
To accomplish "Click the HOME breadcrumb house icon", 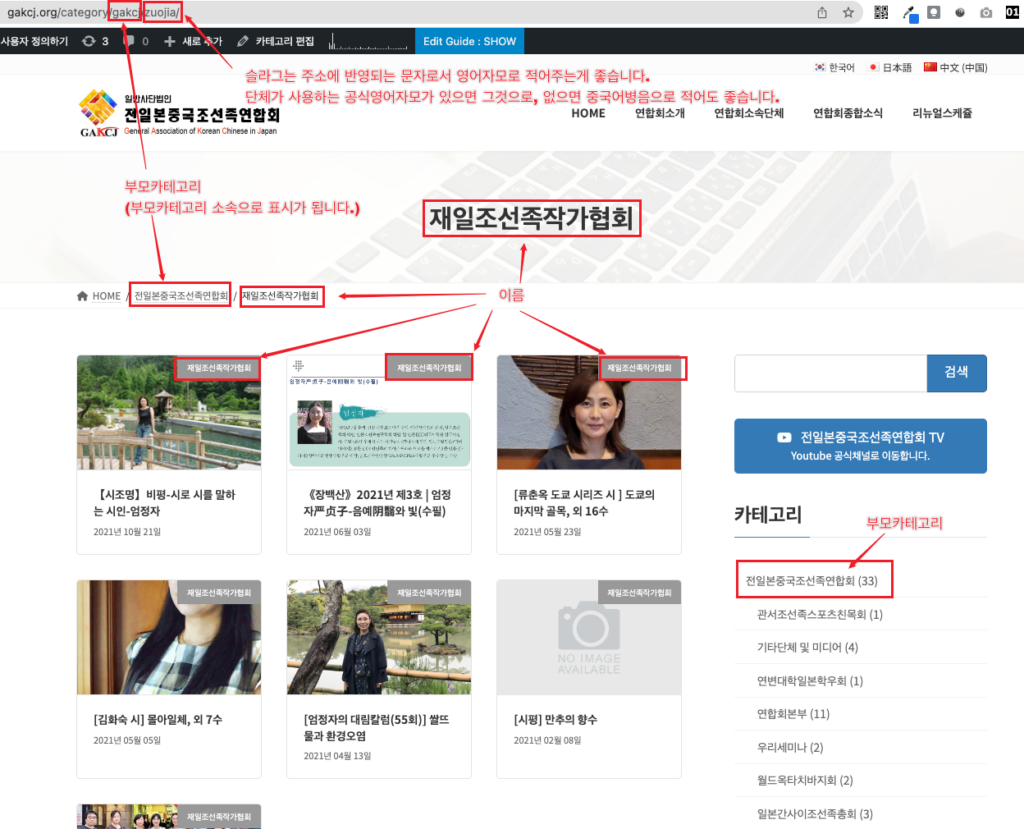I will (x=82, y=296).
